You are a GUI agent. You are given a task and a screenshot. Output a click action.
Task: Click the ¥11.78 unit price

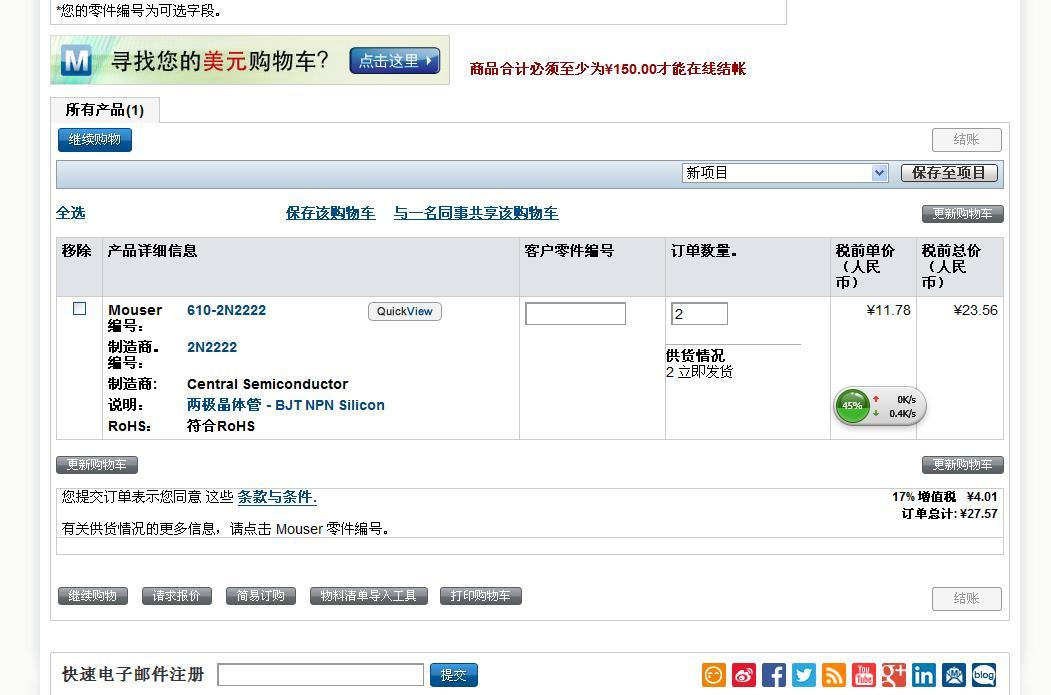888,310
